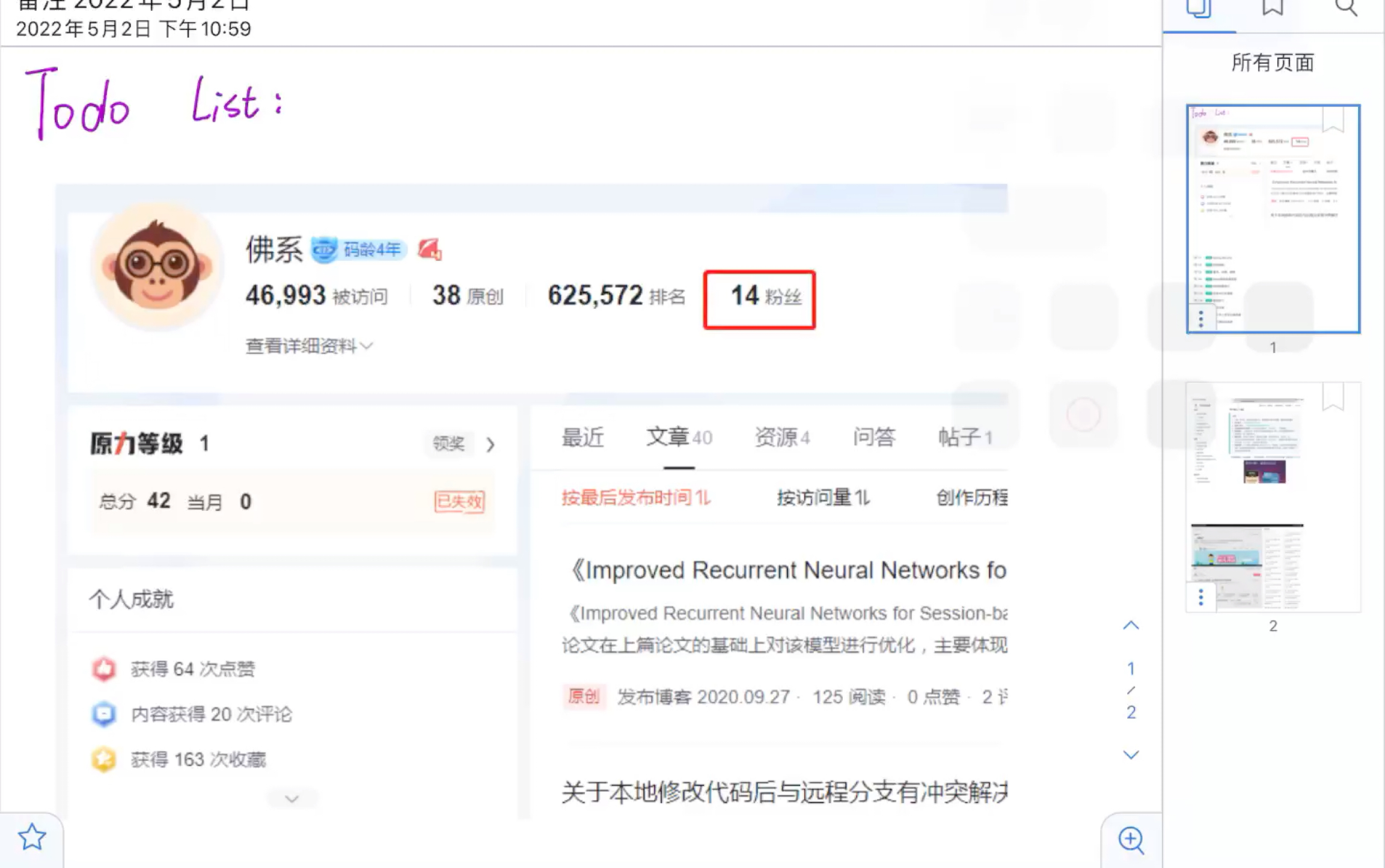Switch to the 最近 tab
1385x868 pixels.
click(582, 437)
